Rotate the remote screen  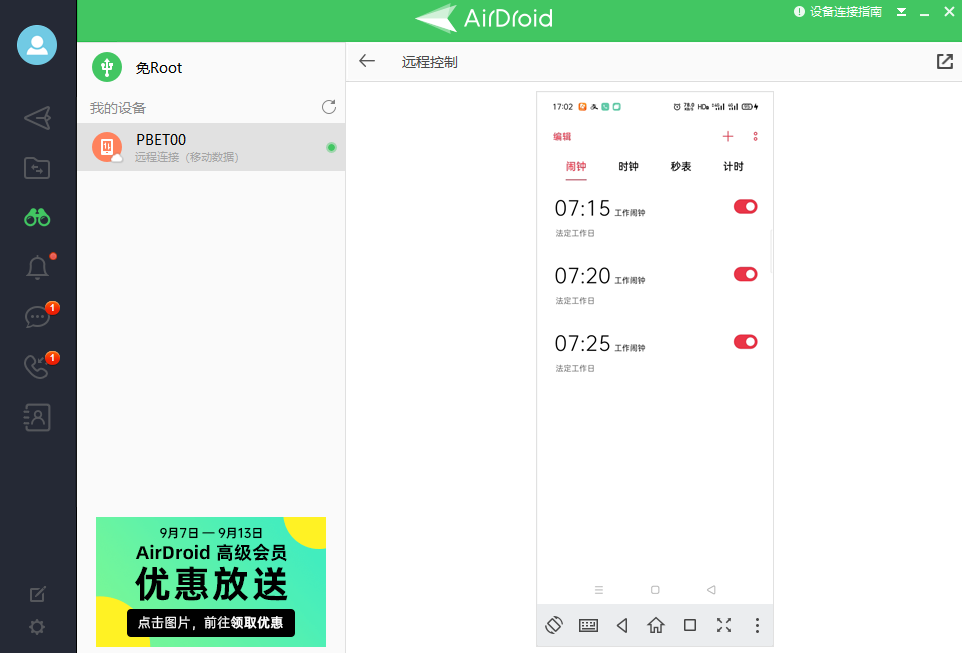click(x=554, y=625)
